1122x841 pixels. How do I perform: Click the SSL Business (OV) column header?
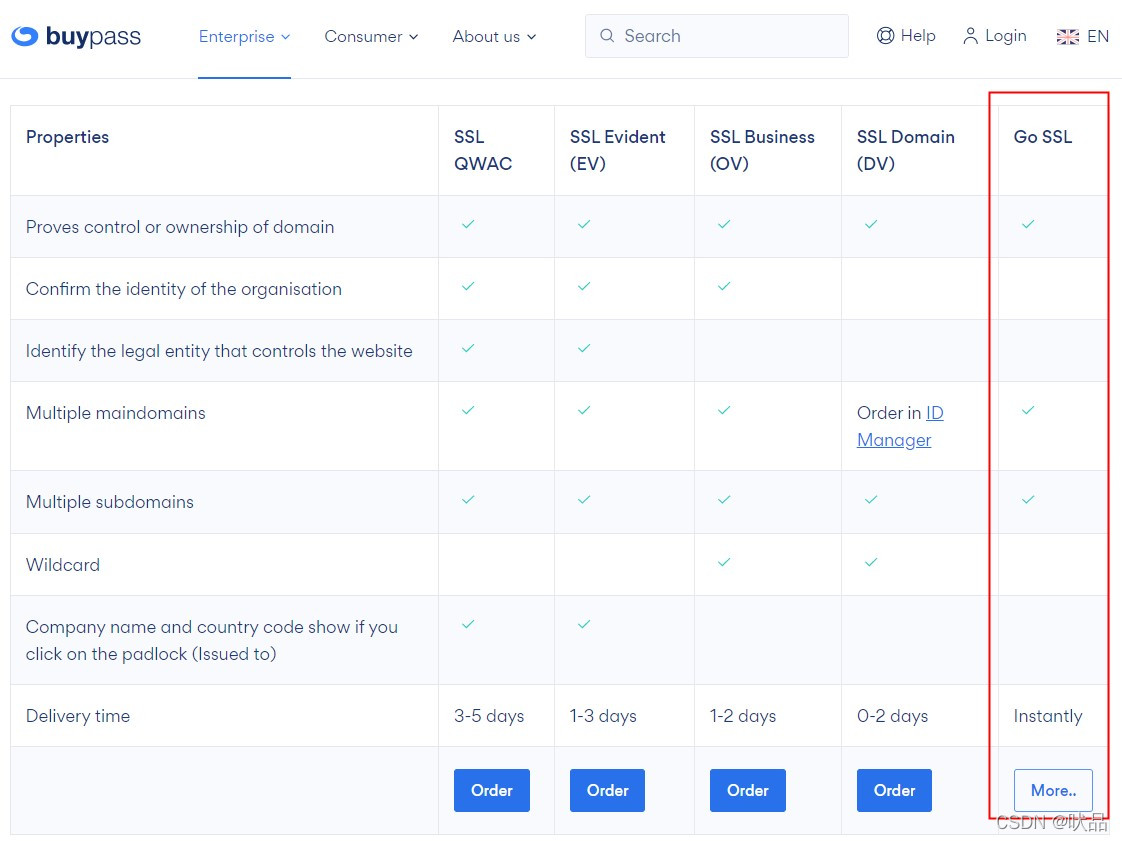point(762,150)
